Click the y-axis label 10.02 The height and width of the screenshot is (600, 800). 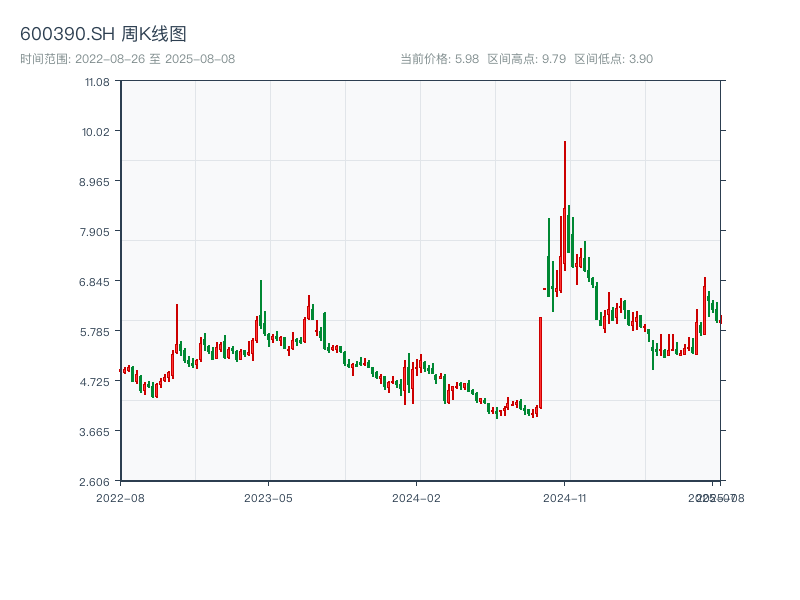click(x=96, y=132)
